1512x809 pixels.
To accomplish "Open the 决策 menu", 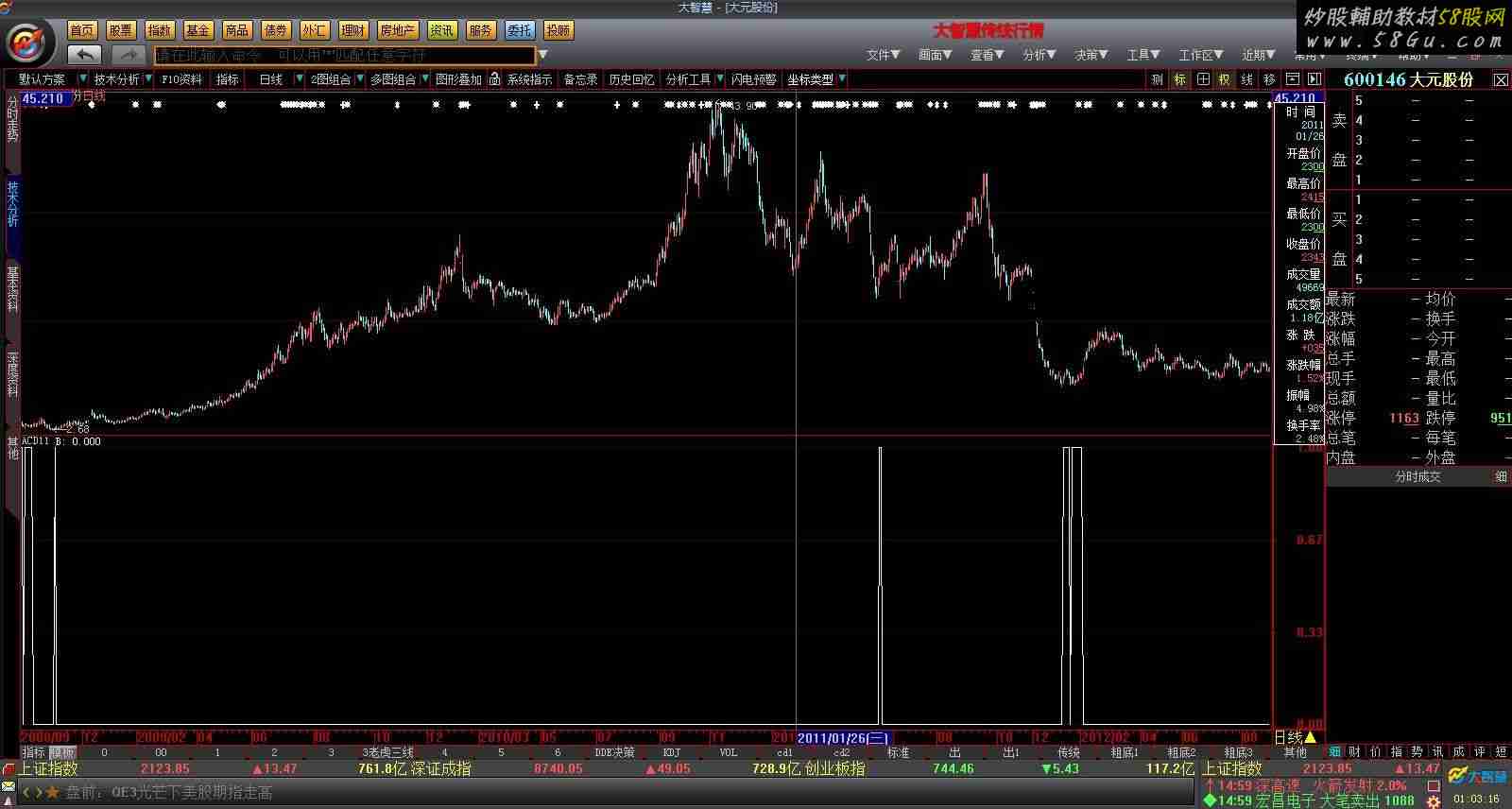I will (x=1091, y=55).
